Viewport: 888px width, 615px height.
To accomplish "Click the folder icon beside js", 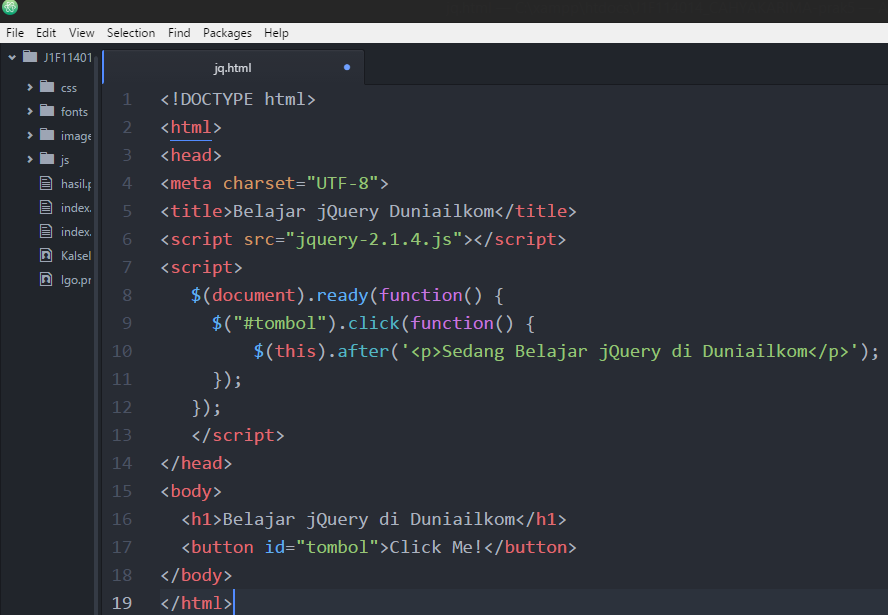I will (x=47, y=158).
